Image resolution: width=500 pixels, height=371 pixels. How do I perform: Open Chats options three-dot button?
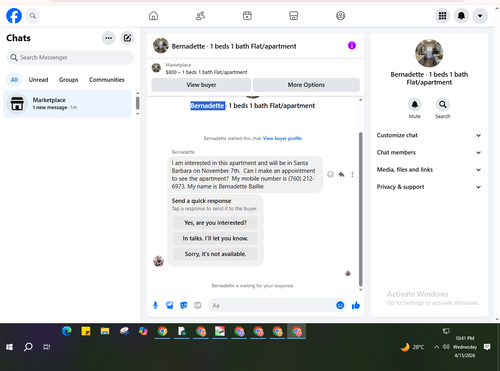coord(108,38)
